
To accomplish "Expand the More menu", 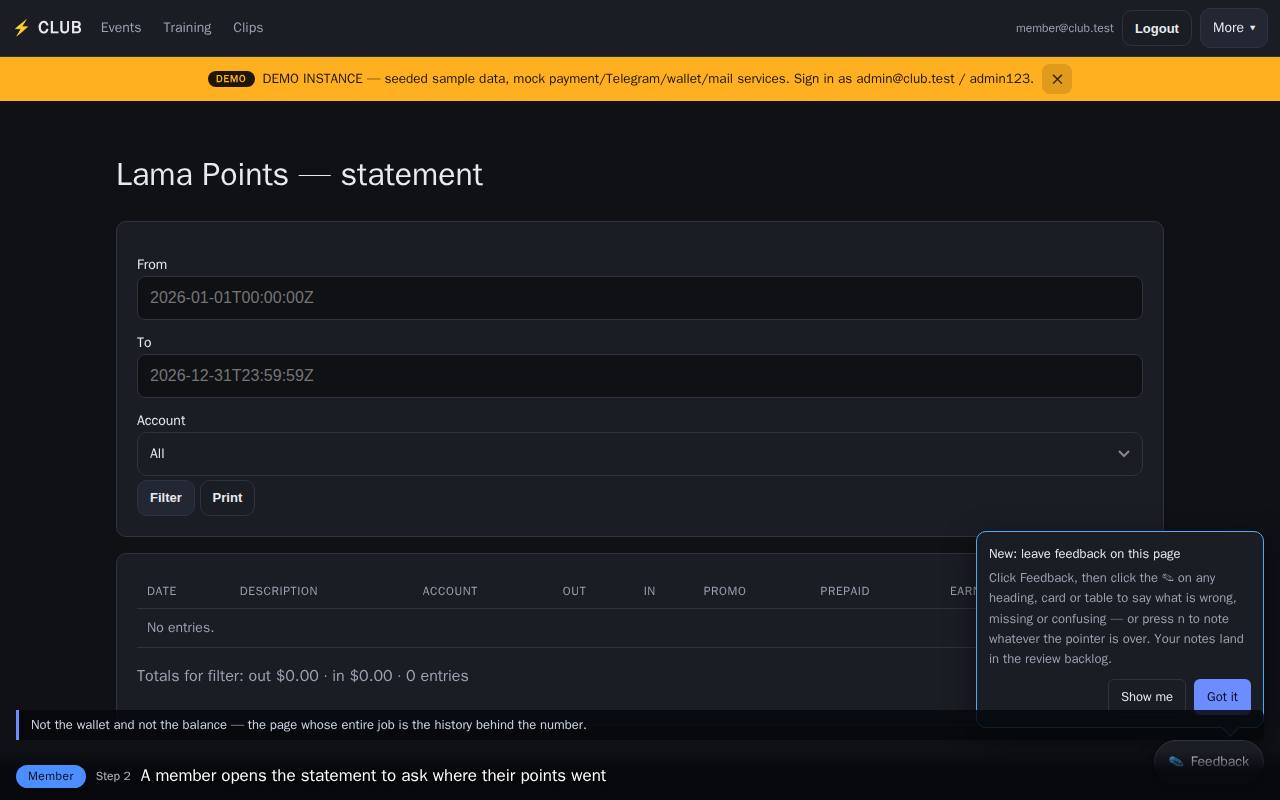I will click(1234, 28).
